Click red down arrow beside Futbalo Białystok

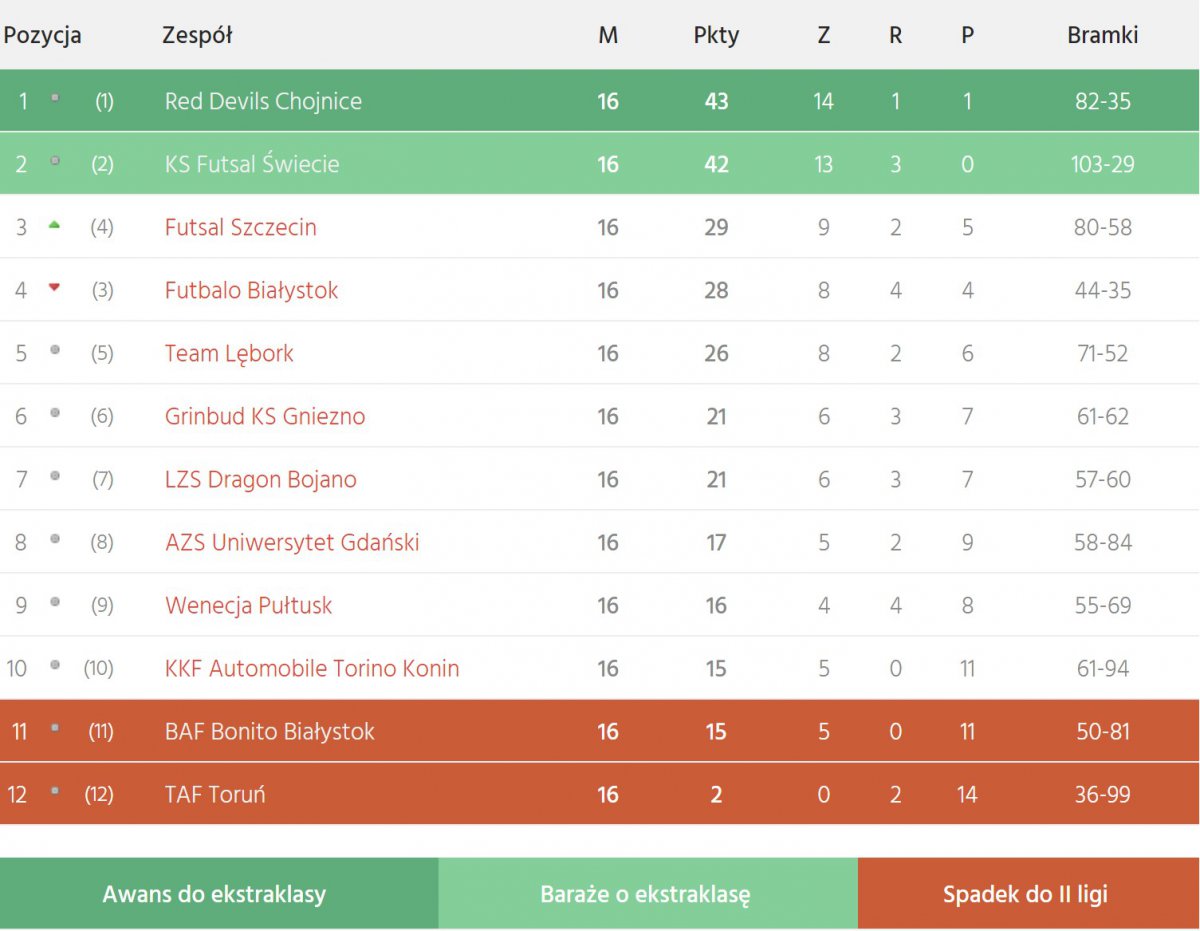point(54,288)
